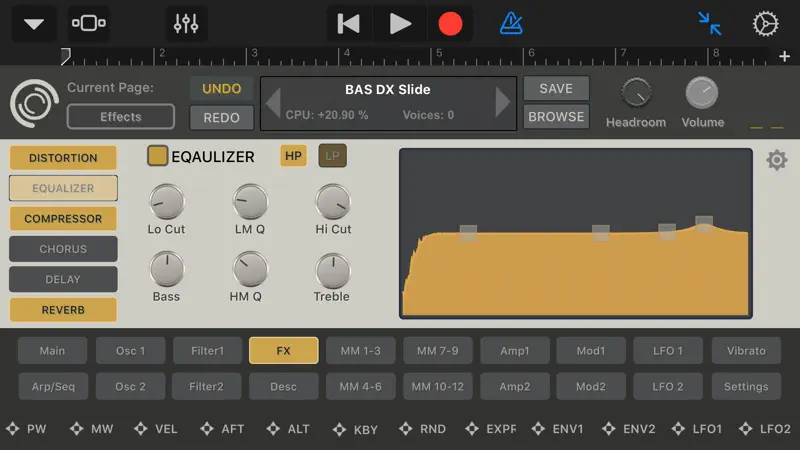Adjust the Volume knob

(x=702, y=93)
